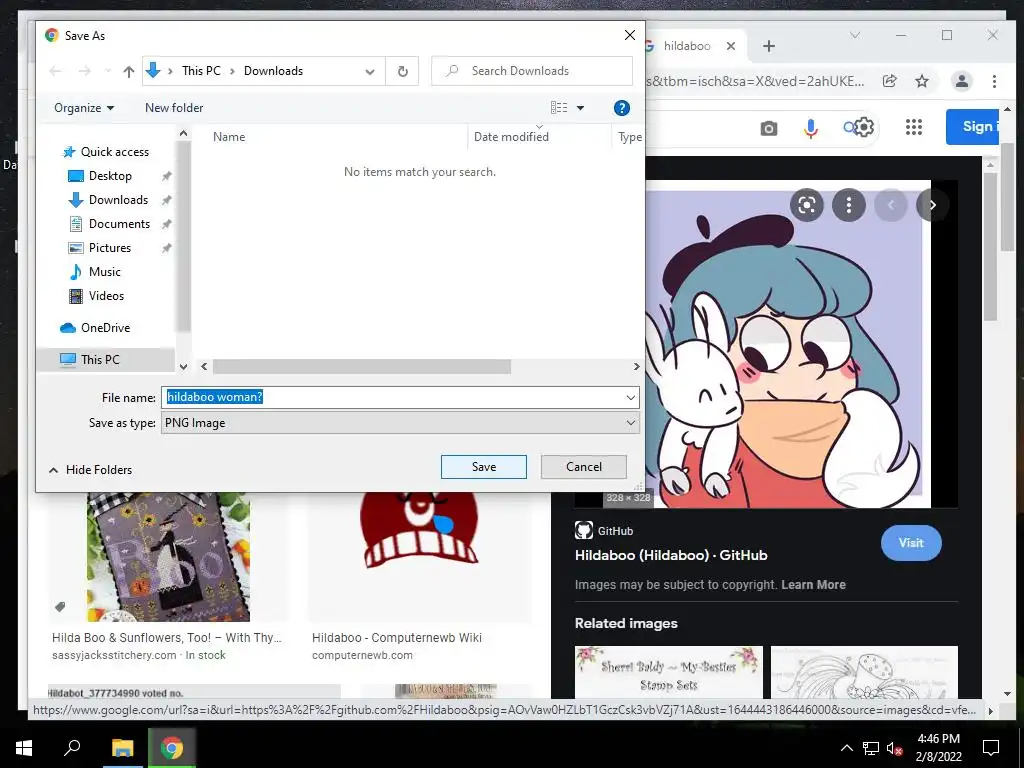
Task: Click the taskbar search magnifier icon
Action: pyautogui.click(x=72, y=747)
